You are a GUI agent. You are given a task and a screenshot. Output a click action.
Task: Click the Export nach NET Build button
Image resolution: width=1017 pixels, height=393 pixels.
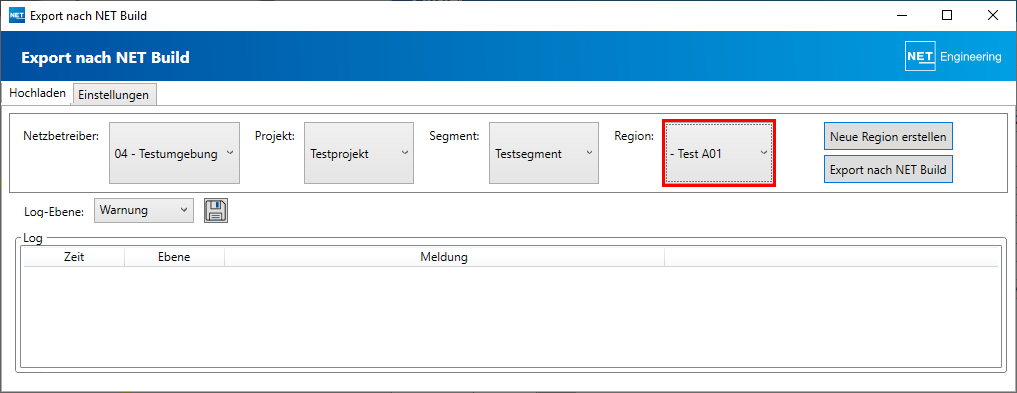(888, 170)
